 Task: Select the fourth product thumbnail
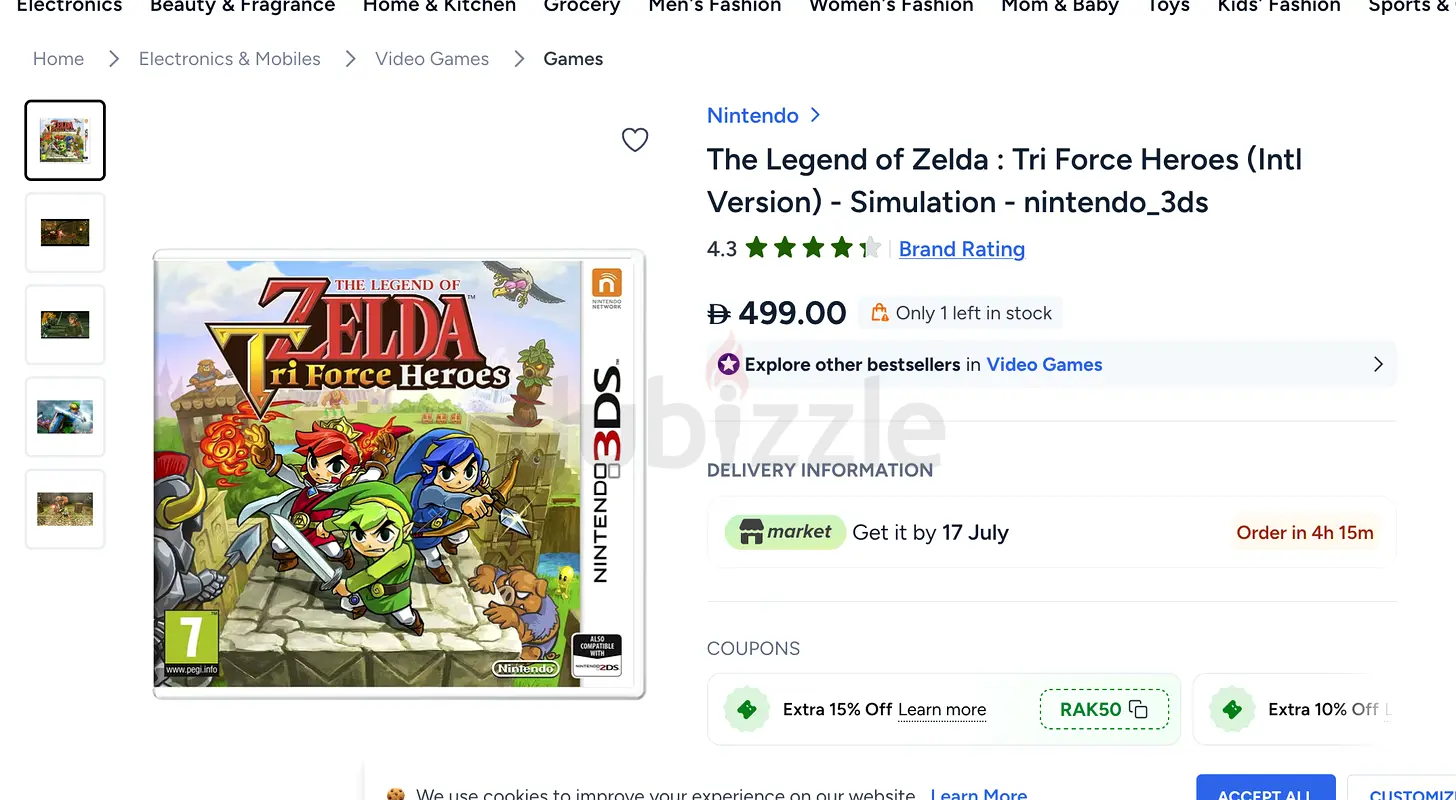(x=65, y=417)
